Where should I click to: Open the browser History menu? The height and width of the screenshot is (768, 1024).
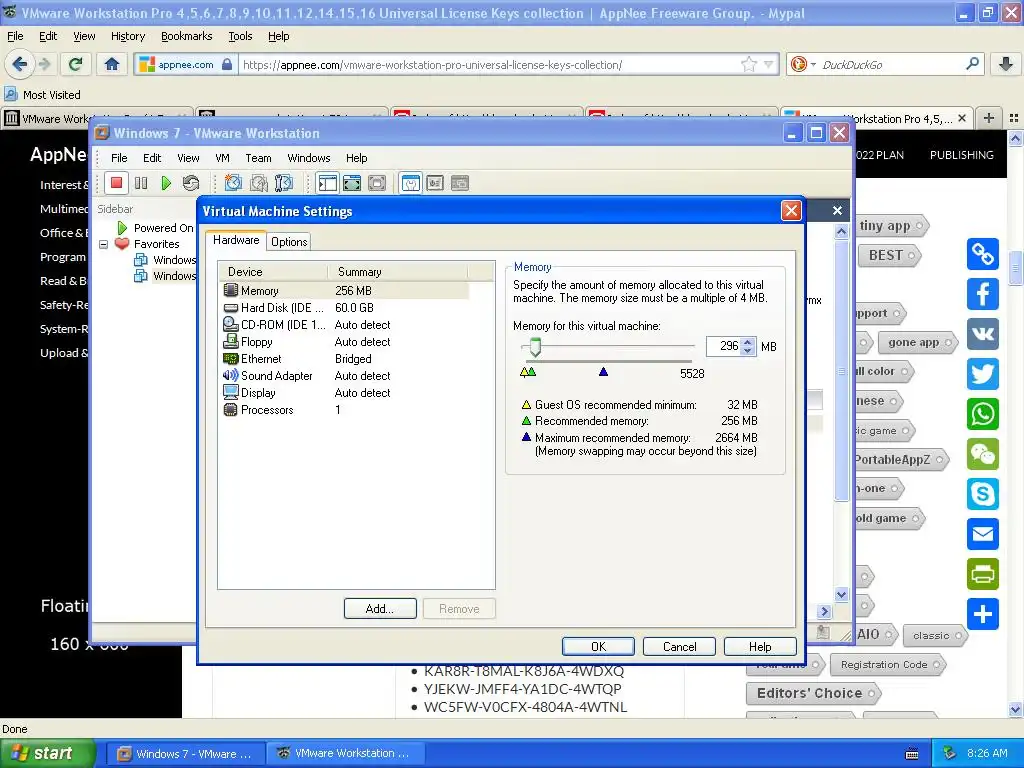pyautogui.click(x=128, y=37)
